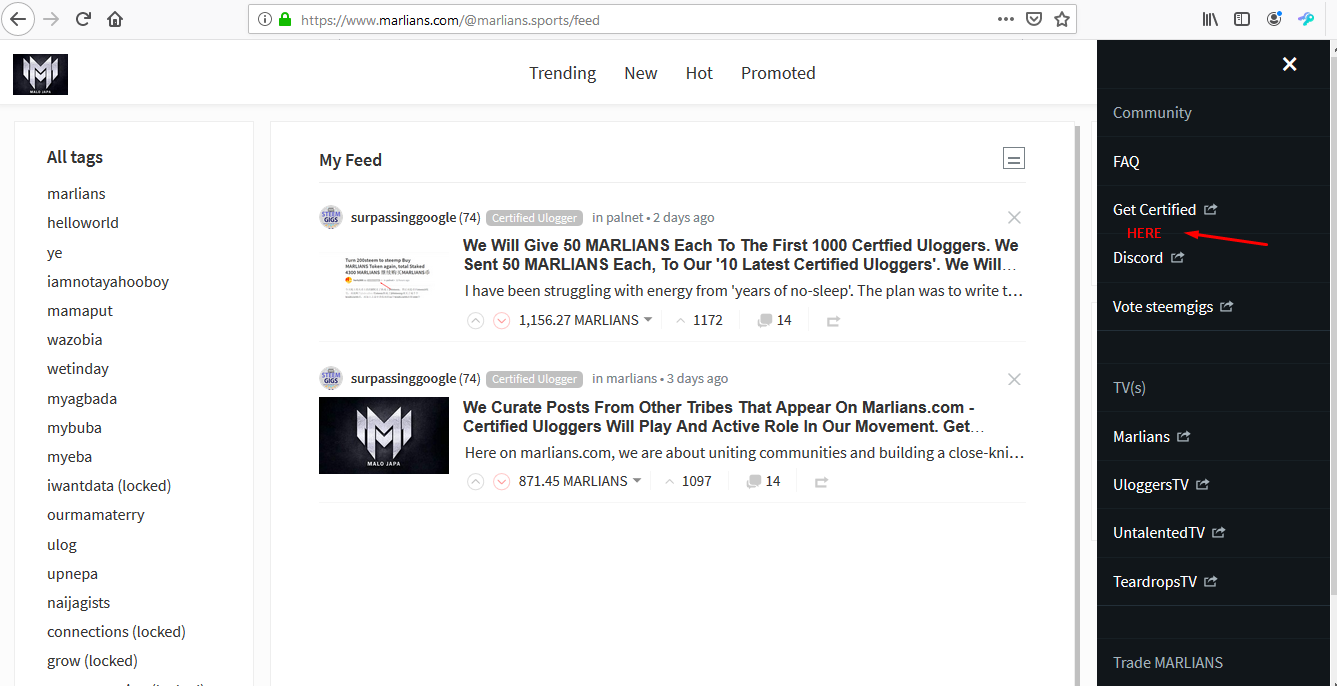Go to the browser Home page
This screenshot has width=1337, height=686.
[115, 19]
